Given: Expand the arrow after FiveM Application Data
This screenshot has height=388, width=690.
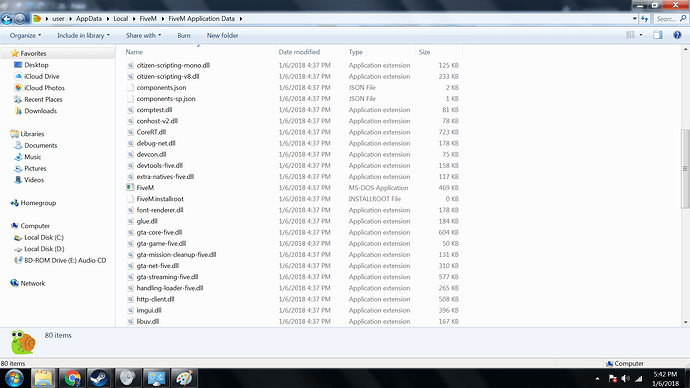Looking at the screenshot, I should tap(241, 19).
